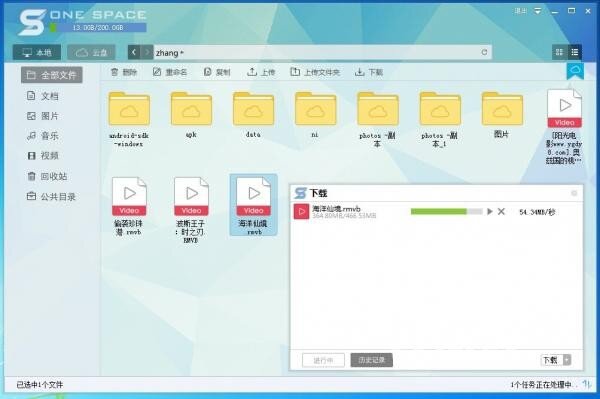The width and height of the screenshot is (600, 399).
Task: Open the title bar dropdown menu arrow
Action: pyautogui.click(x=538, y=11)
